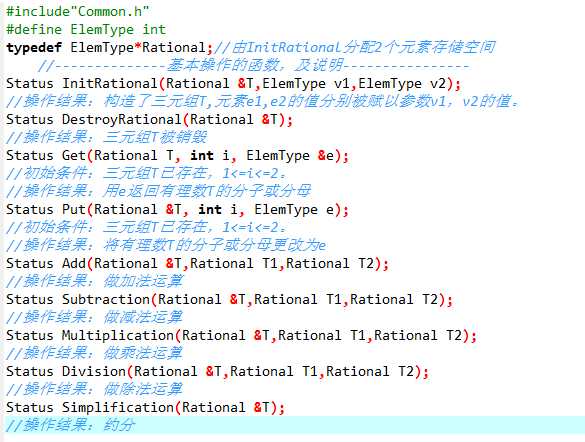Click the InitRational function declaration
Viewport: 585px width, 442px height.
coord(234,83)
